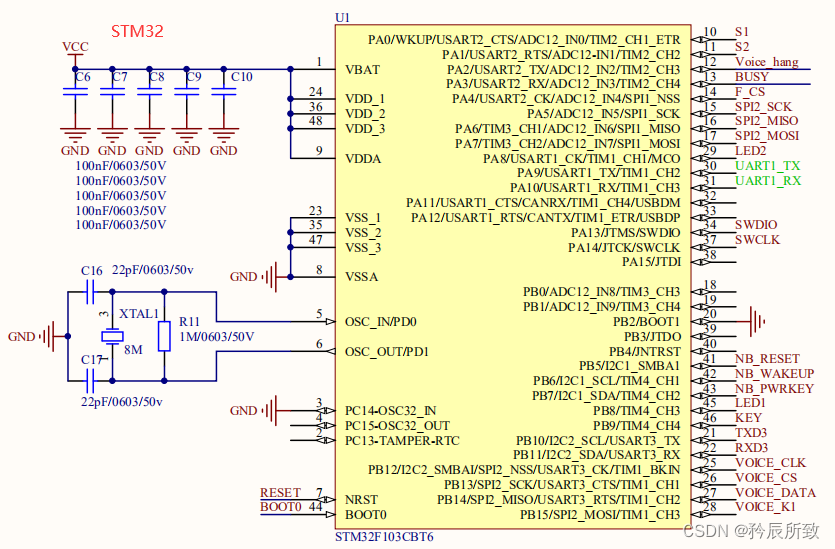Select capacitor C9 symbol

186,92
